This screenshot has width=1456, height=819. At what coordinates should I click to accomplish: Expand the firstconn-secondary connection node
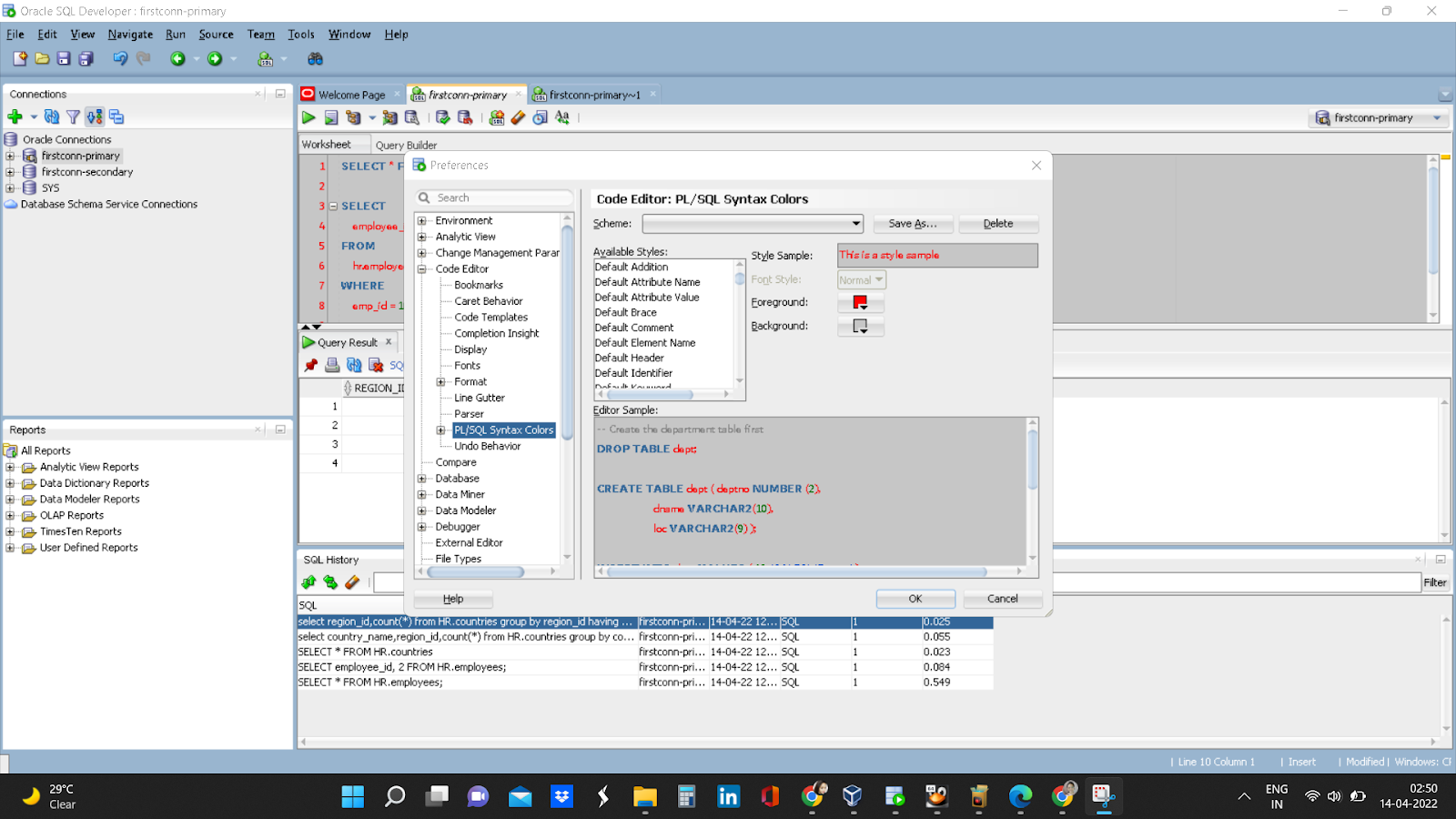(x=10, y=172)
